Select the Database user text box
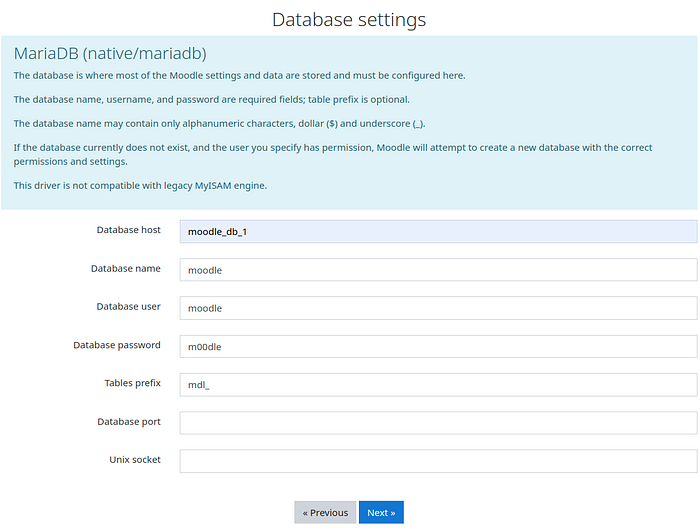700x532 pixels. (x=438, y=308)
